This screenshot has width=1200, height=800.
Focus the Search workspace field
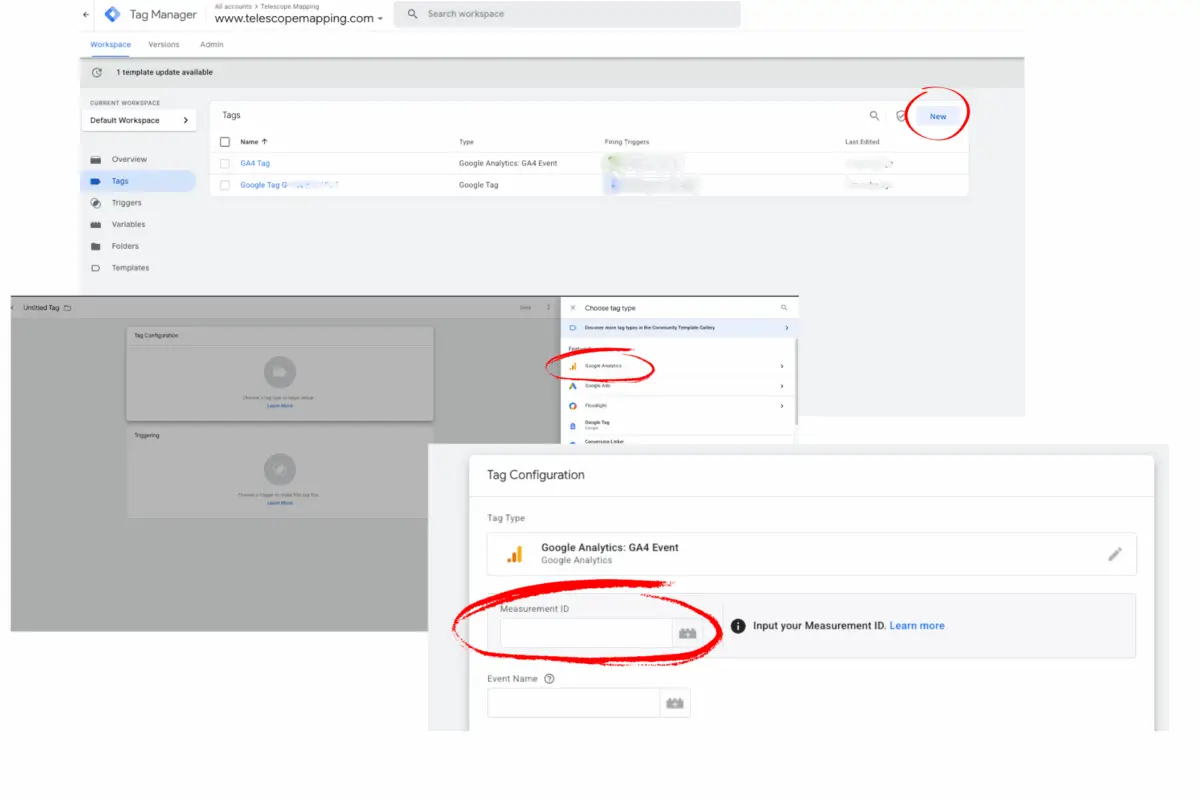567,14
